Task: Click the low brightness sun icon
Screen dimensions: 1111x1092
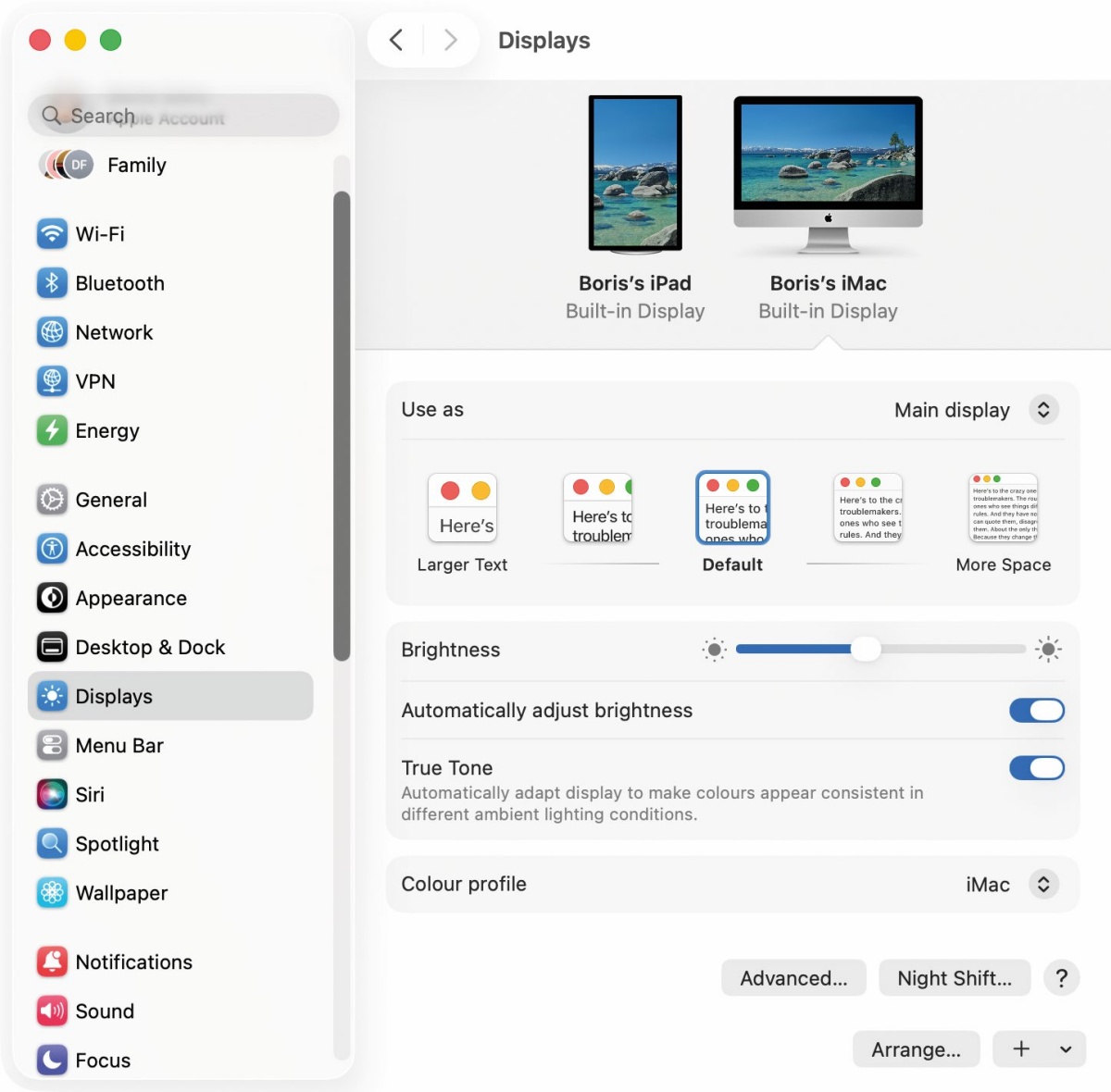Action: click(714, 650)
